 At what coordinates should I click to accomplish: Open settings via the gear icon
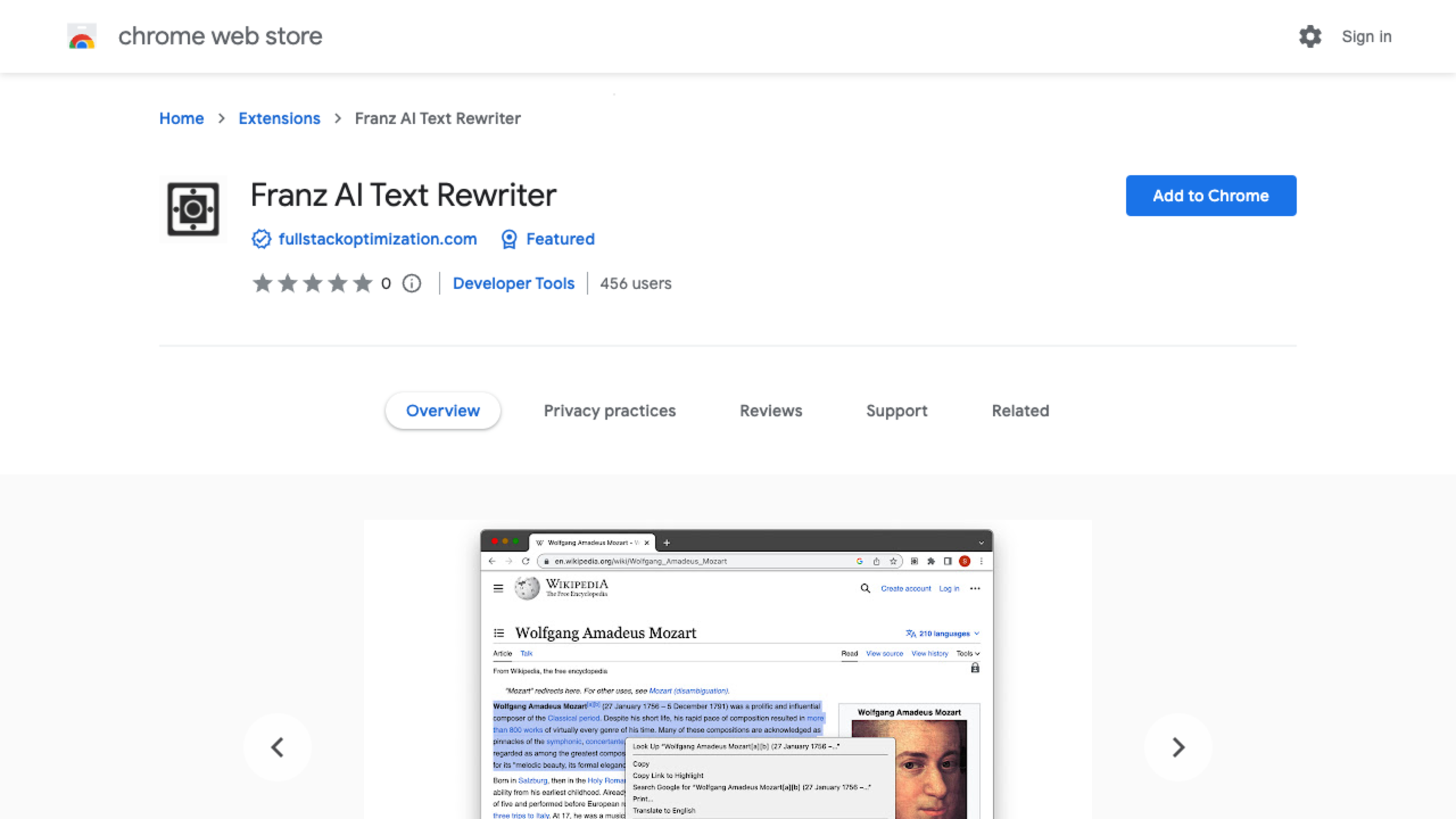pos(1310,37)
